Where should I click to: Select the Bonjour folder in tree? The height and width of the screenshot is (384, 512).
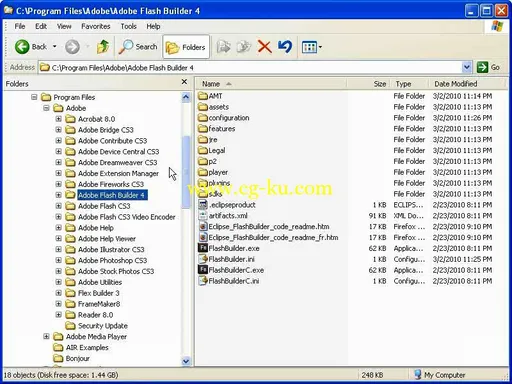[x=78, y=358]
